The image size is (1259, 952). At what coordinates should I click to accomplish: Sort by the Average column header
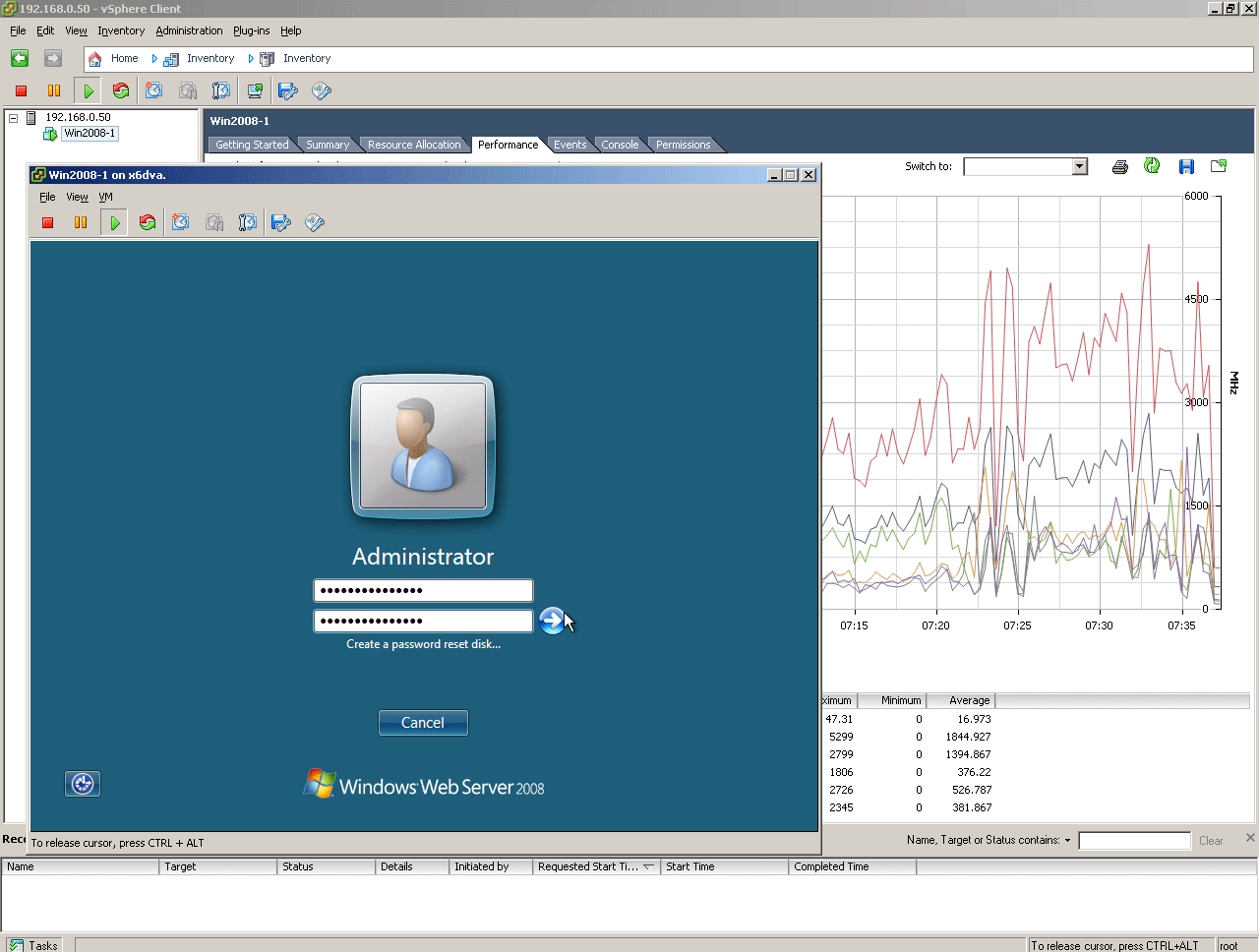point(960,700)
